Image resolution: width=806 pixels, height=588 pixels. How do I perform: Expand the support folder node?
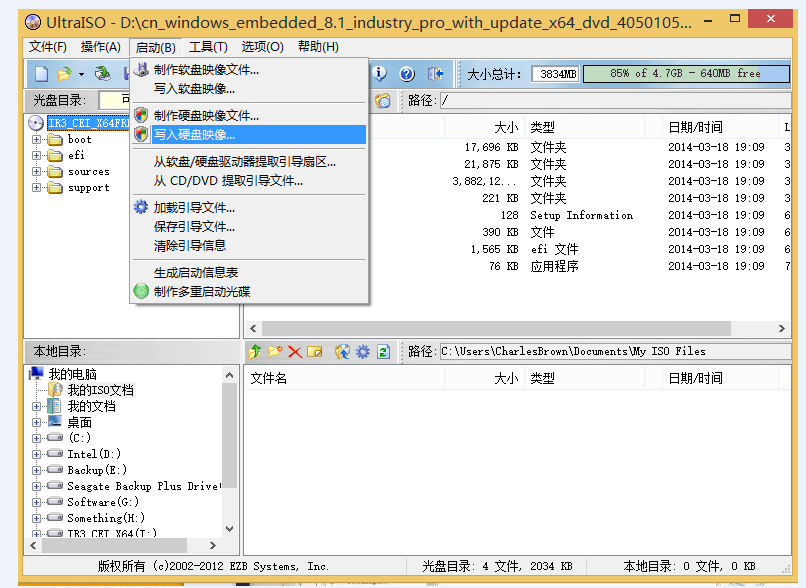pyautogui.click(x=36, y=188)
